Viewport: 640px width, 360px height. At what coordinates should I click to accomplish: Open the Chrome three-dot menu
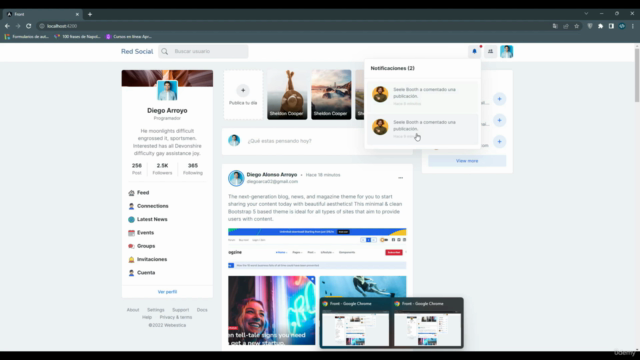pos(633,26)
